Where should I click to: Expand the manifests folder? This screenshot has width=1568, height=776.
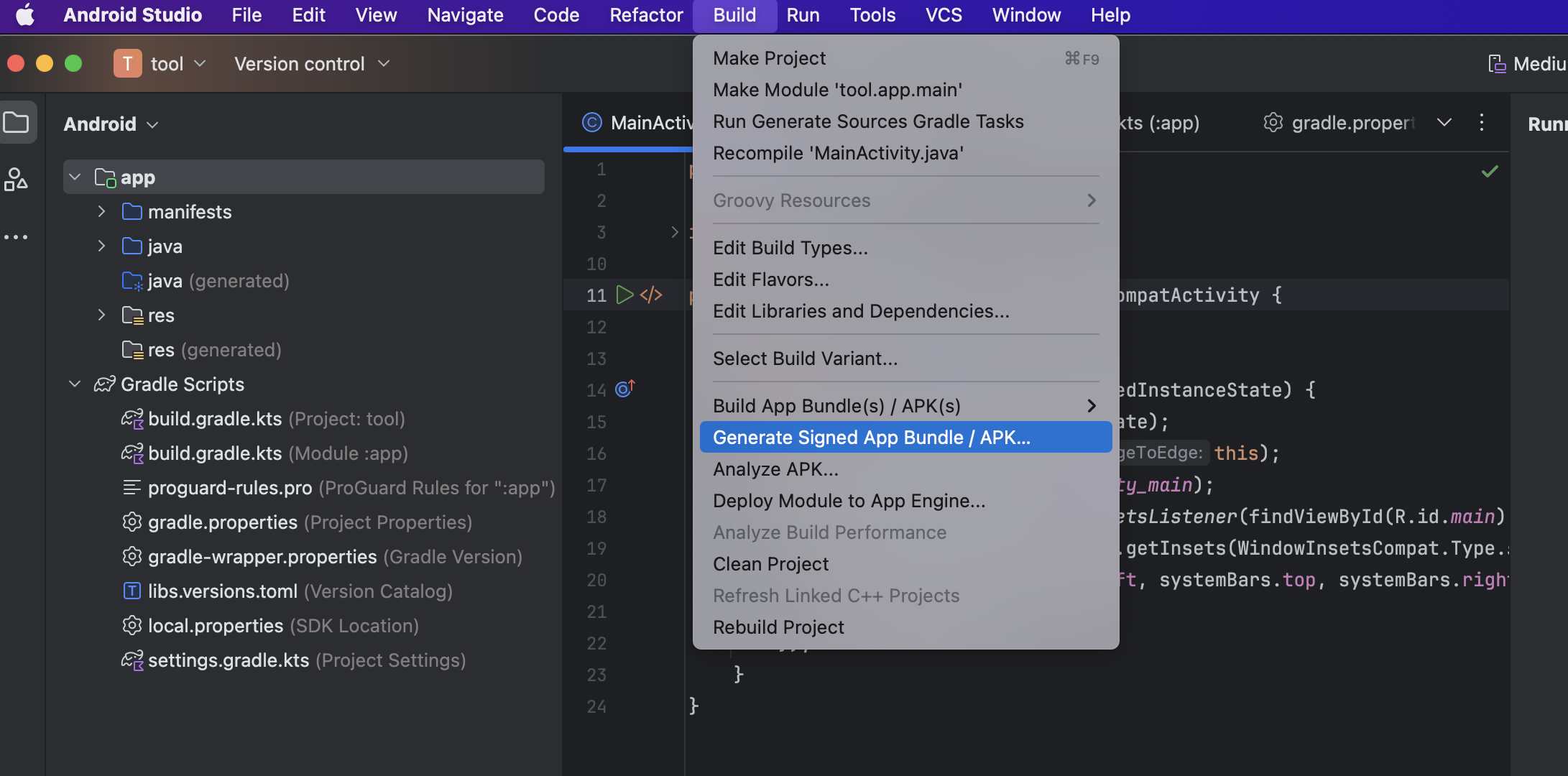point(101,211)
